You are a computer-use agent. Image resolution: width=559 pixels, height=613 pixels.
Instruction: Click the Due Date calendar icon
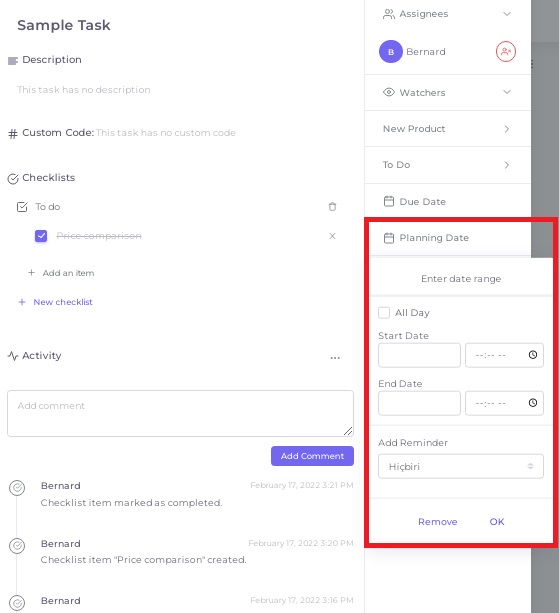(389, 201)
